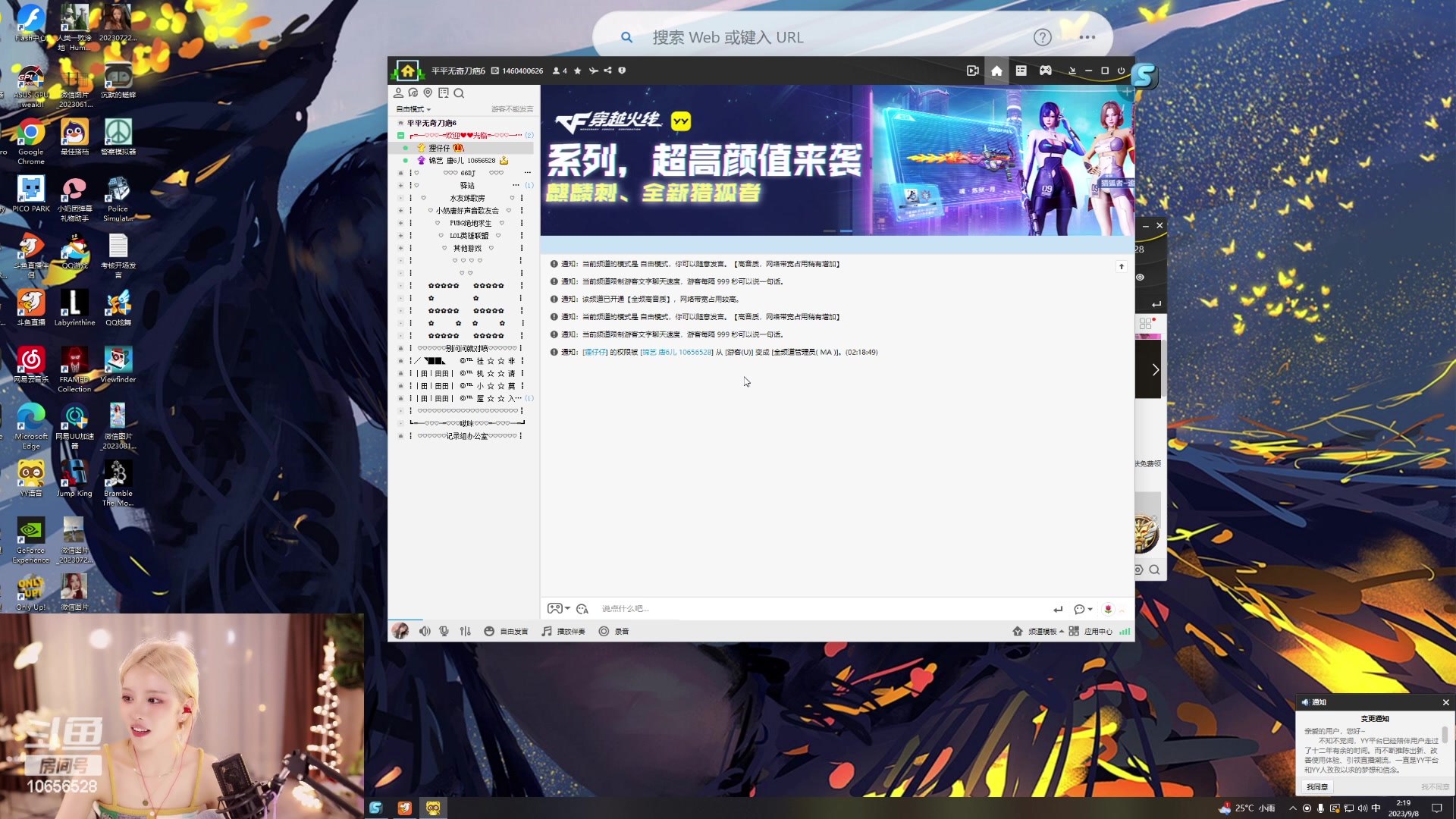Image resolution: width=1456 pixels, height=819 pixels.
Task: Select the 66DJ locked channel
Action: coord(468,174)
